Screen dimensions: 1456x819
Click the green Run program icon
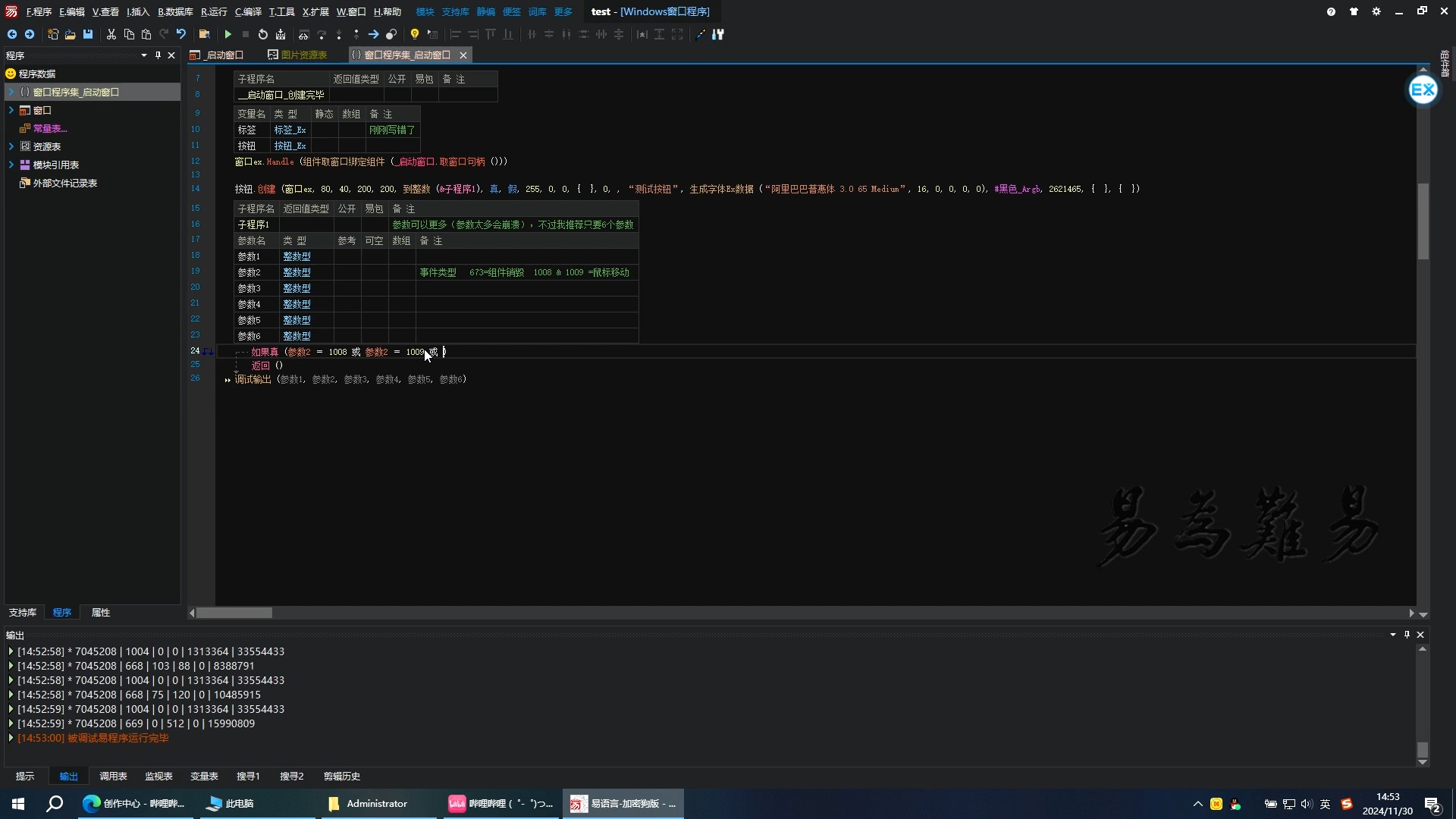(x=227, y=34)
